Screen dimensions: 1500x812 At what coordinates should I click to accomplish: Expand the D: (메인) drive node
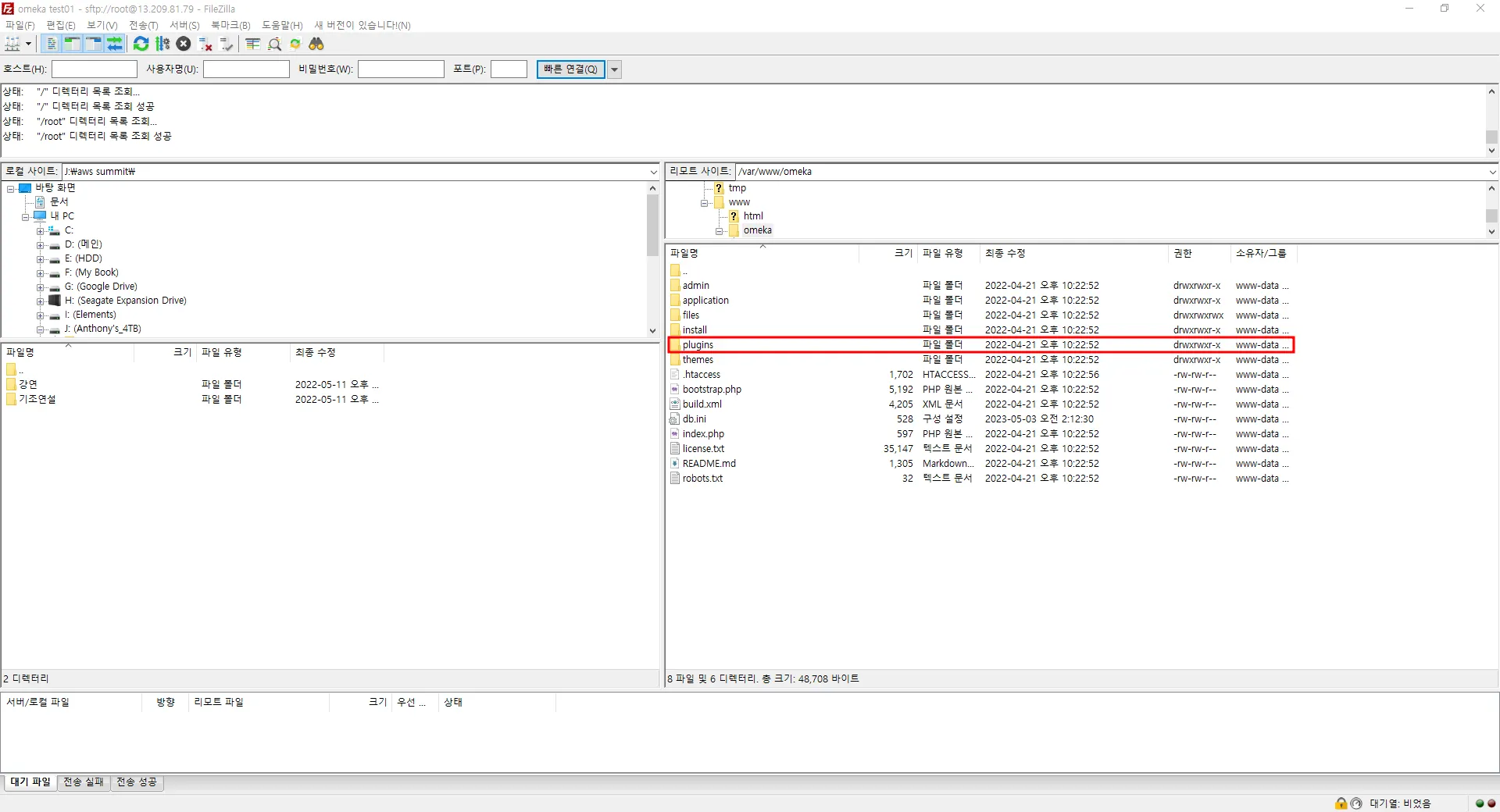tap(41, 244)
